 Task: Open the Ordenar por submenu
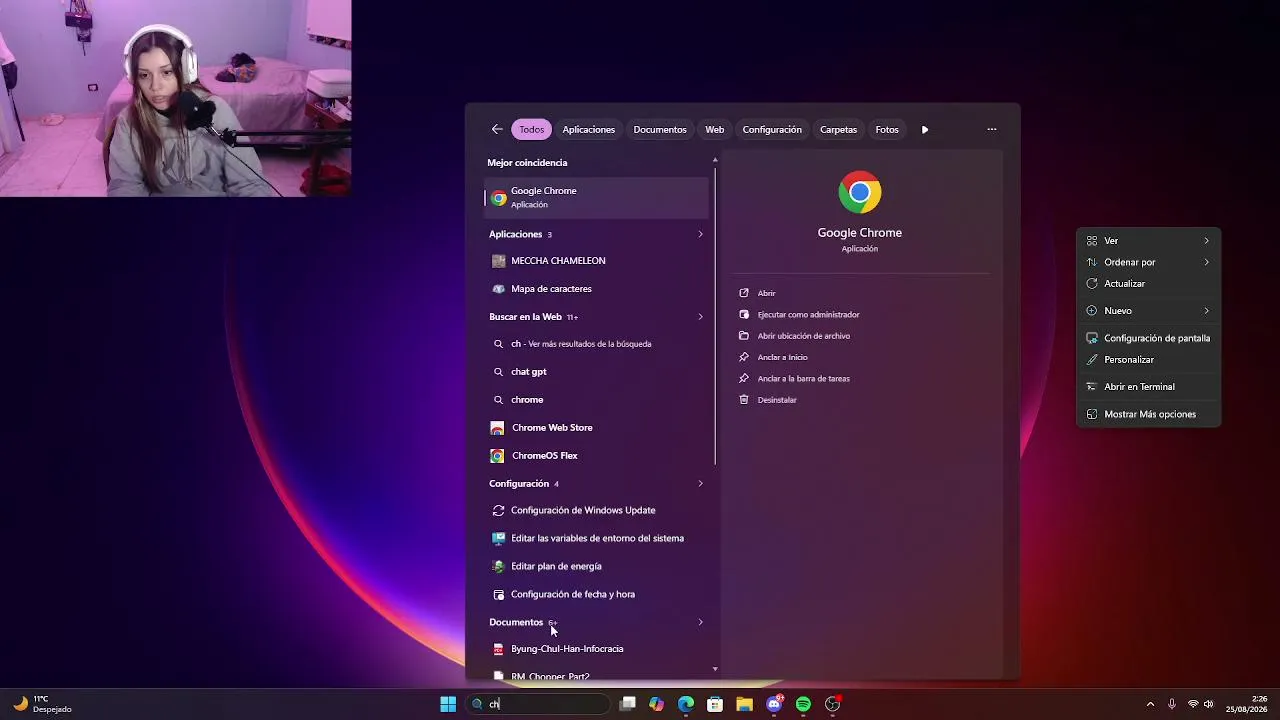1148,262
